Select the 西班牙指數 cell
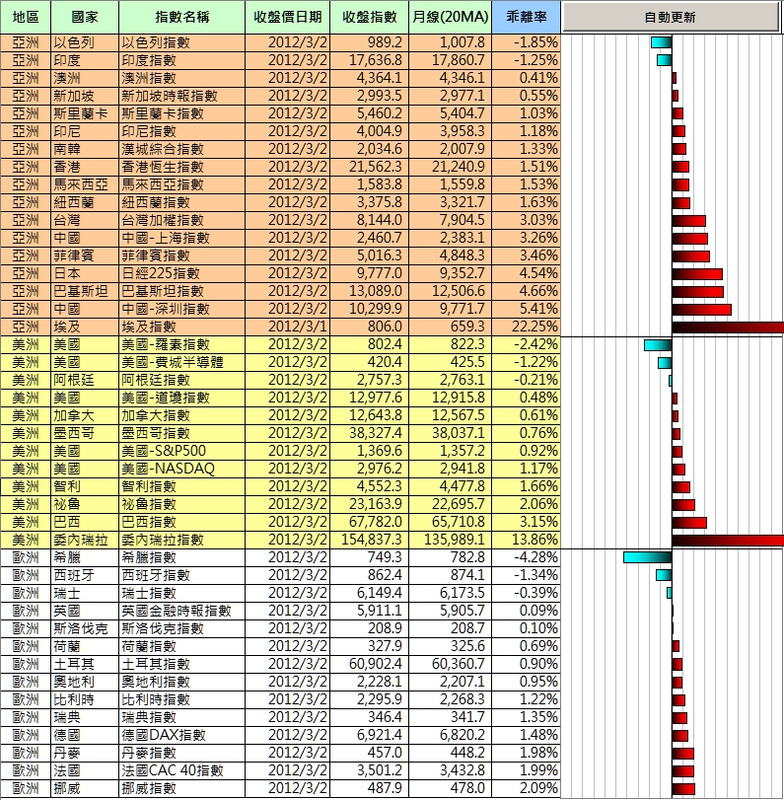 click(182, 575)
